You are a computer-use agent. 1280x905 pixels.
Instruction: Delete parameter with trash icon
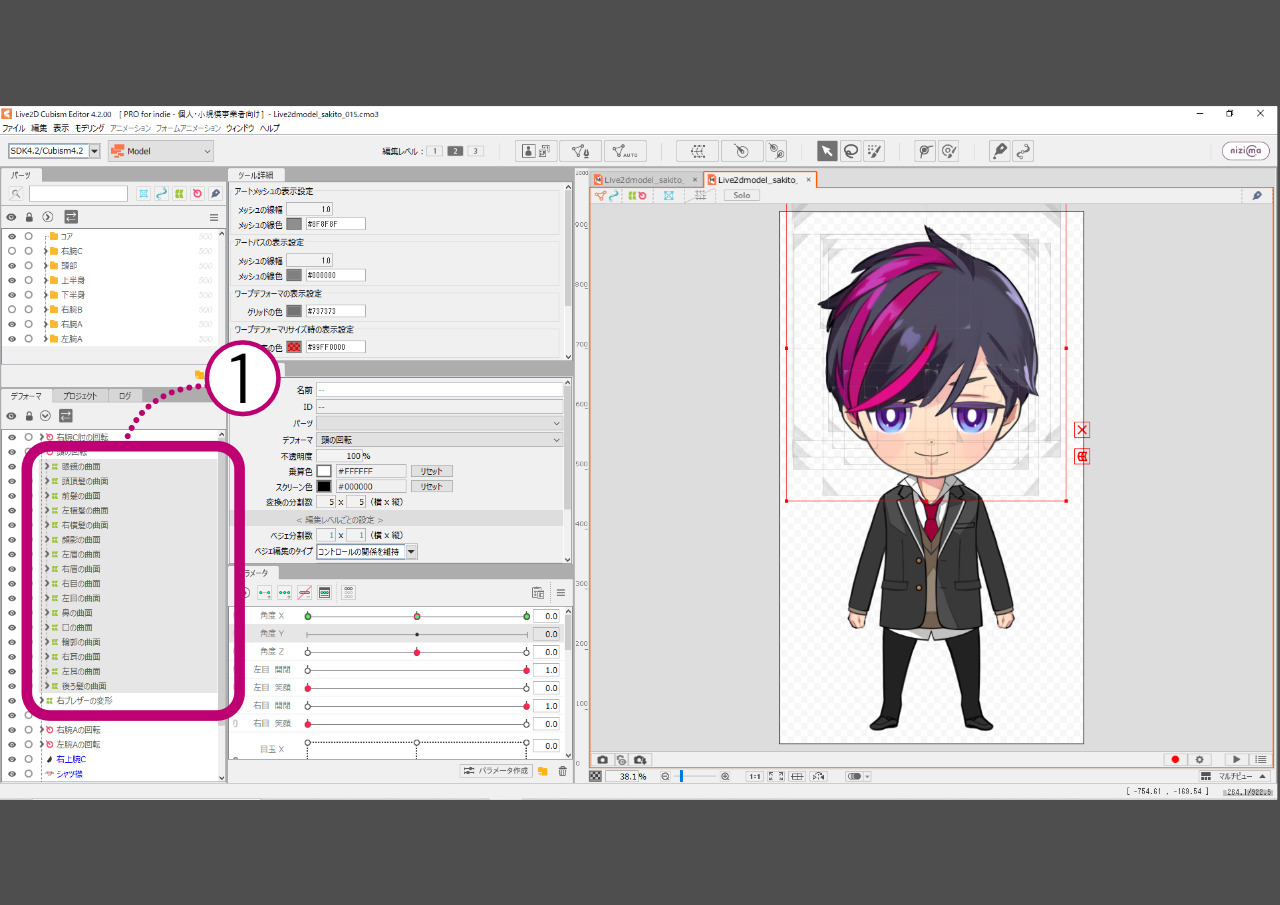click(x=562, y=771)
